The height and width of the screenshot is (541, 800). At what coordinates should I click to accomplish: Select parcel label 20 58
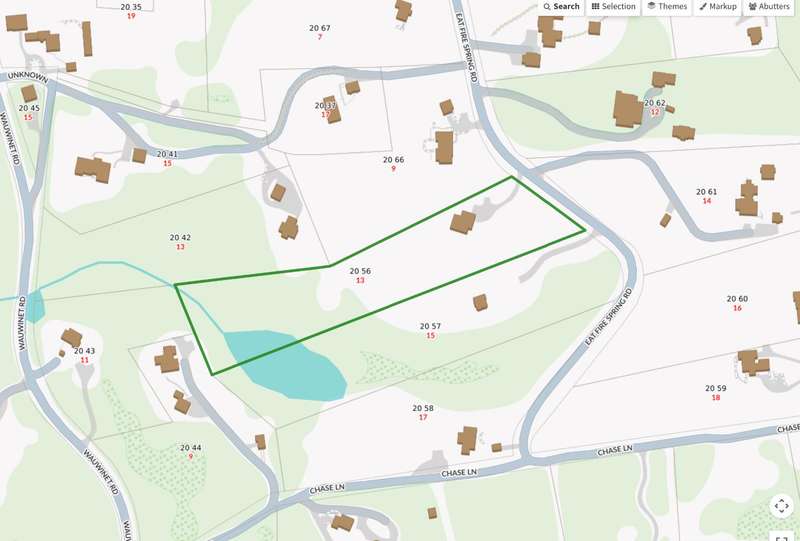[x=423, y=408]
